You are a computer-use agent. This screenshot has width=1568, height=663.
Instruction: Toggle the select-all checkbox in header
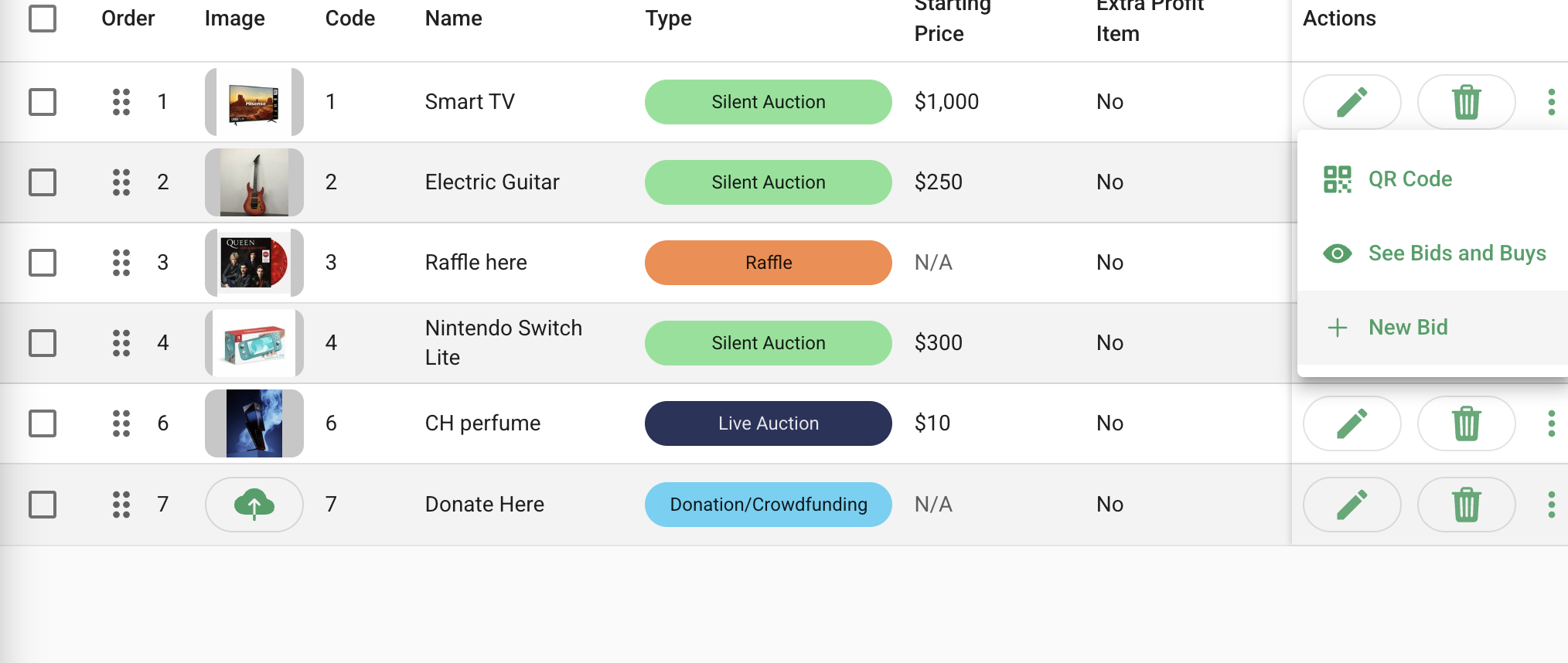click(43, 19)
